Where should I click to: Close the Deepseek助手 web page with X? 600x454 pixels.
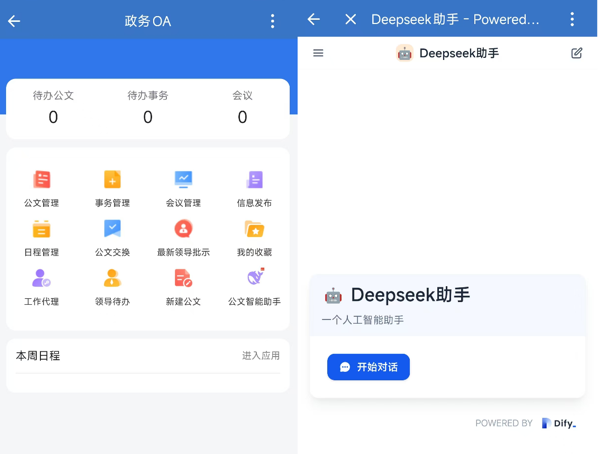click(x=351, y=19)
